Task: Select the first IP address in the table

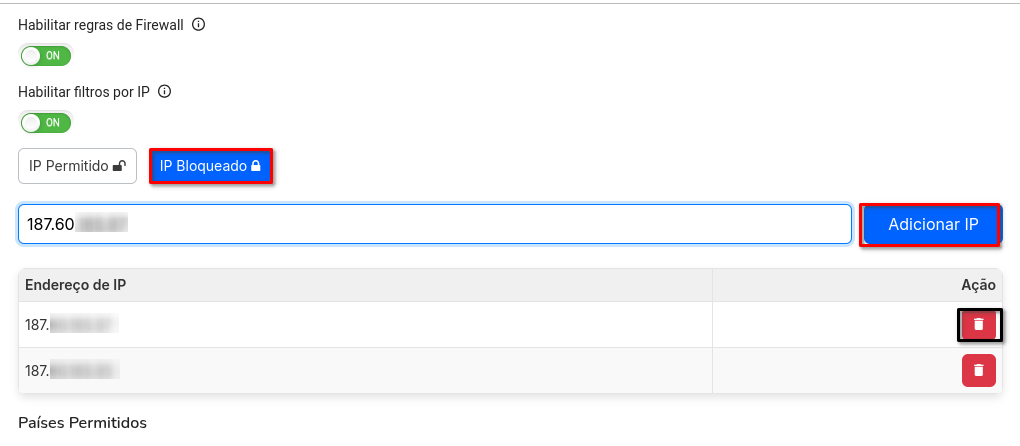Action: [x=71, y=325]
